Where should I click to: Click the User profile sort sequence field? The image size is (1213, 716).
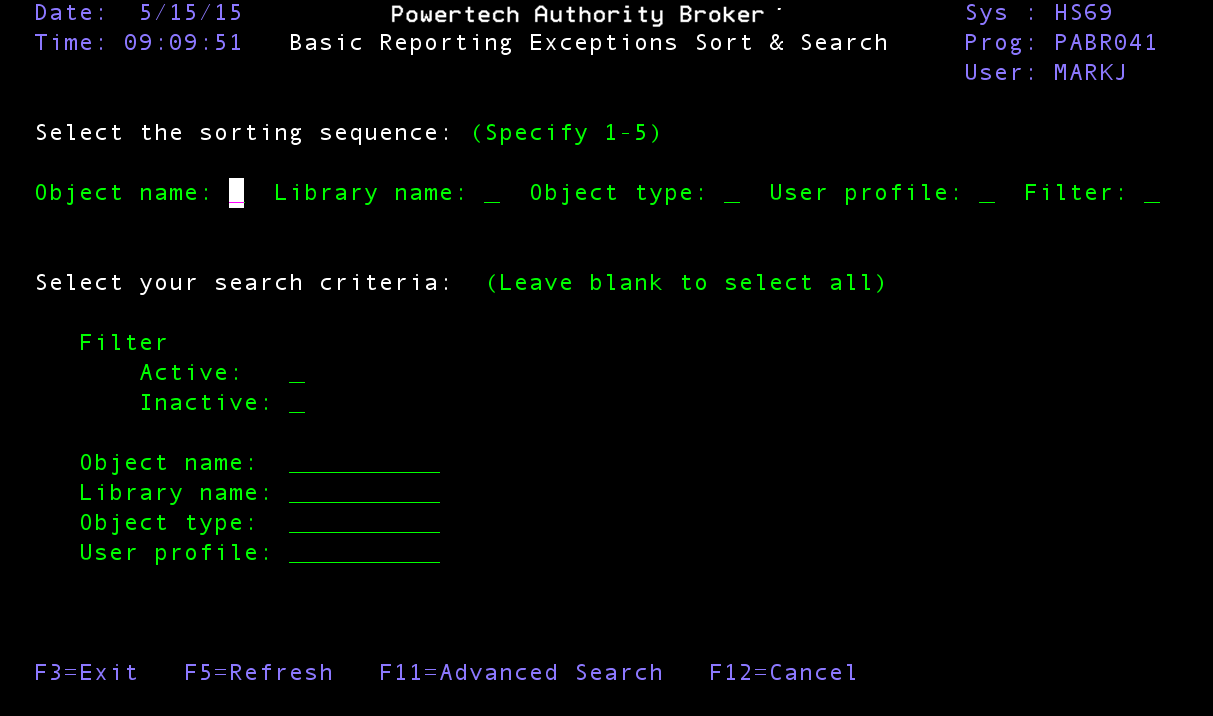(x=987, y=192)
